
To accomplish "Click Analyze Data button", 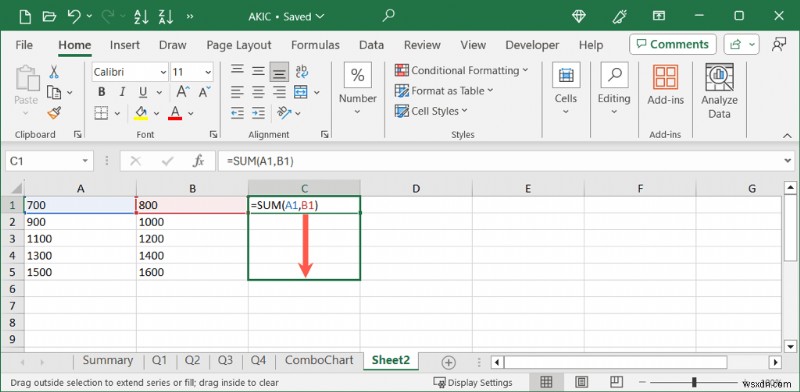I will (x=719, y=91).
